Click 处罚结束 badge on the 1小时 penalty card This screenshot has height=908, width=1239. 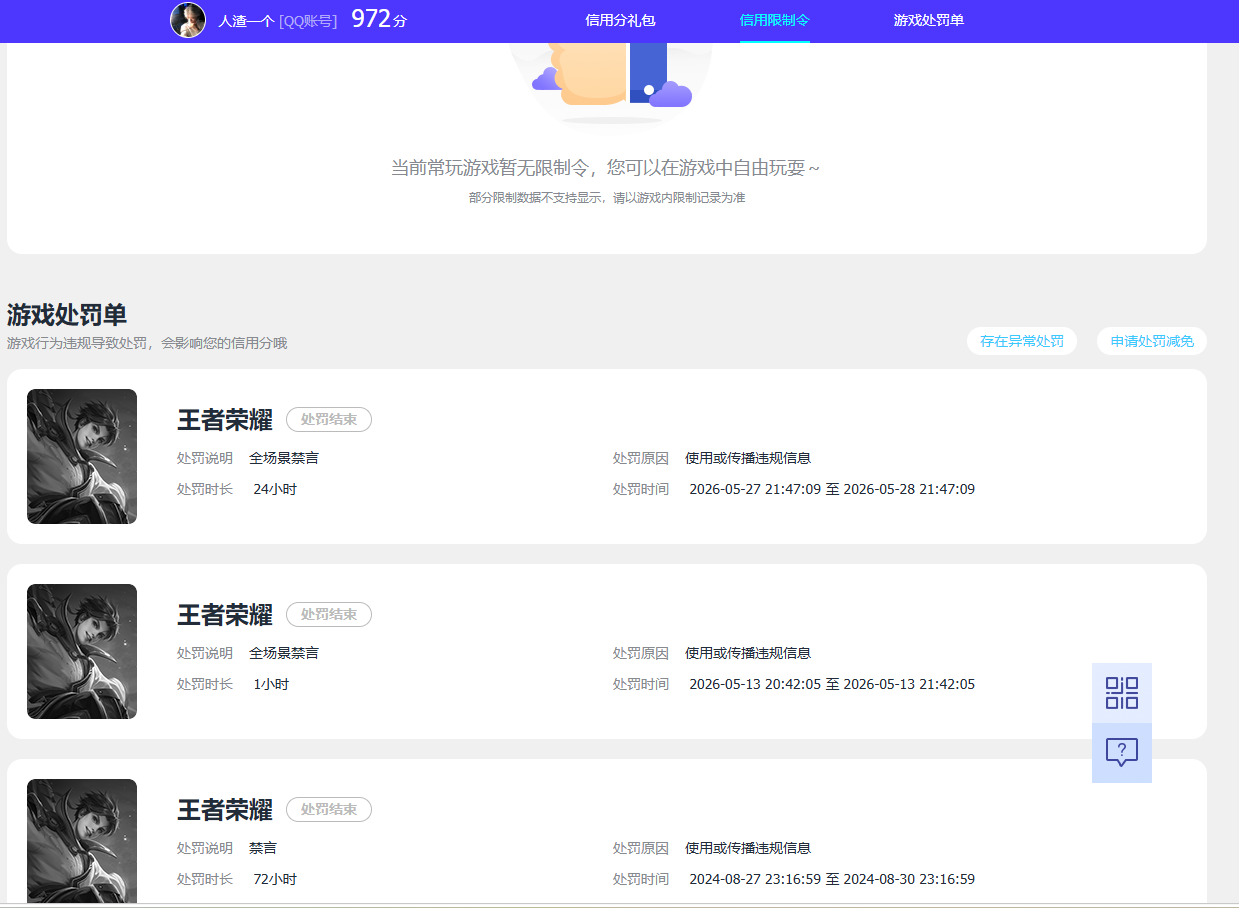click(x=329, y=614)
